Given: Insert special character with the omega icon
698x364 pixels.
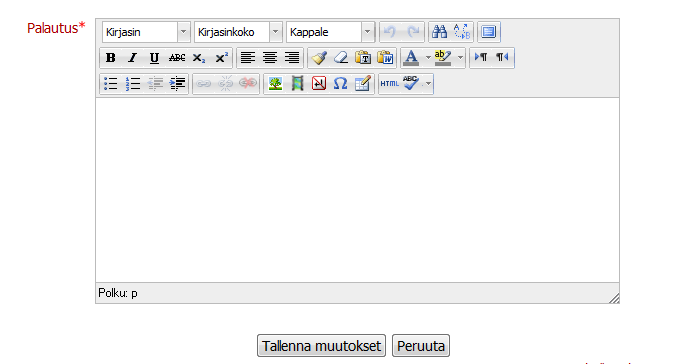Looking at the screenshot, I should (341, 84).
